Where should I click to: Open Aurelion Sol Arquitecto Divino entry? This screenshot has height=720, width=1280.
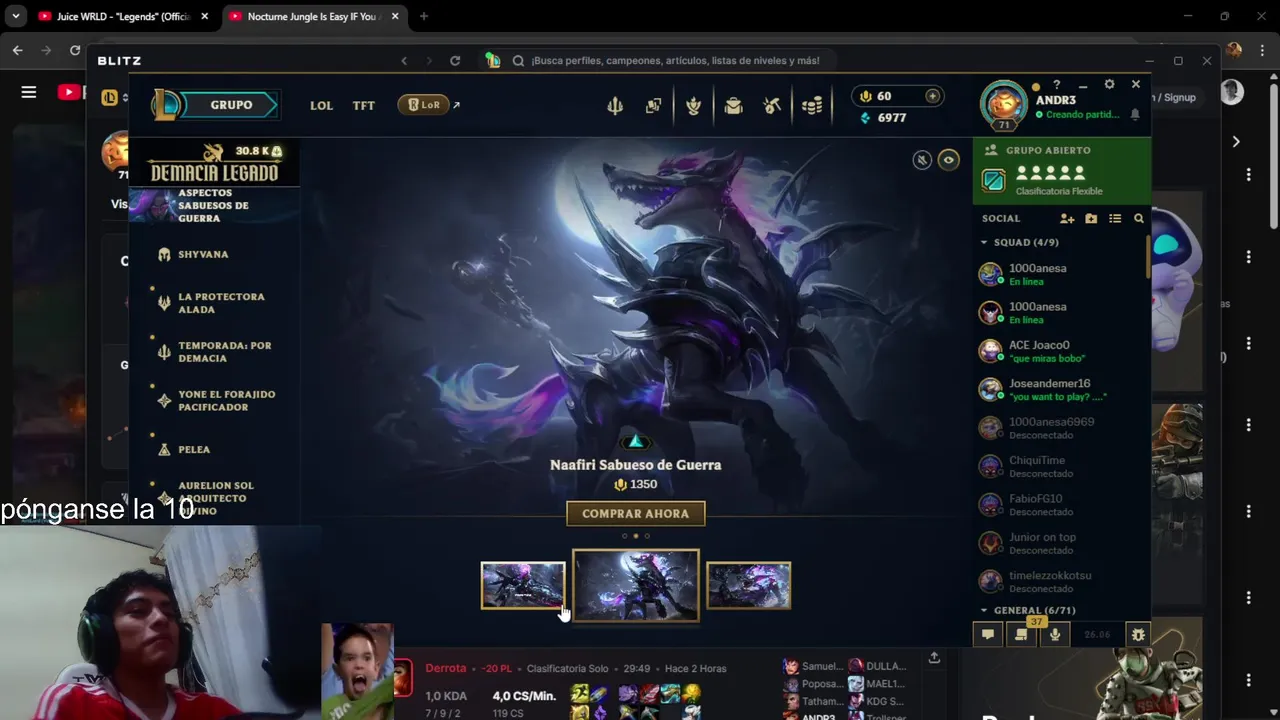click(x=214, y=498)
